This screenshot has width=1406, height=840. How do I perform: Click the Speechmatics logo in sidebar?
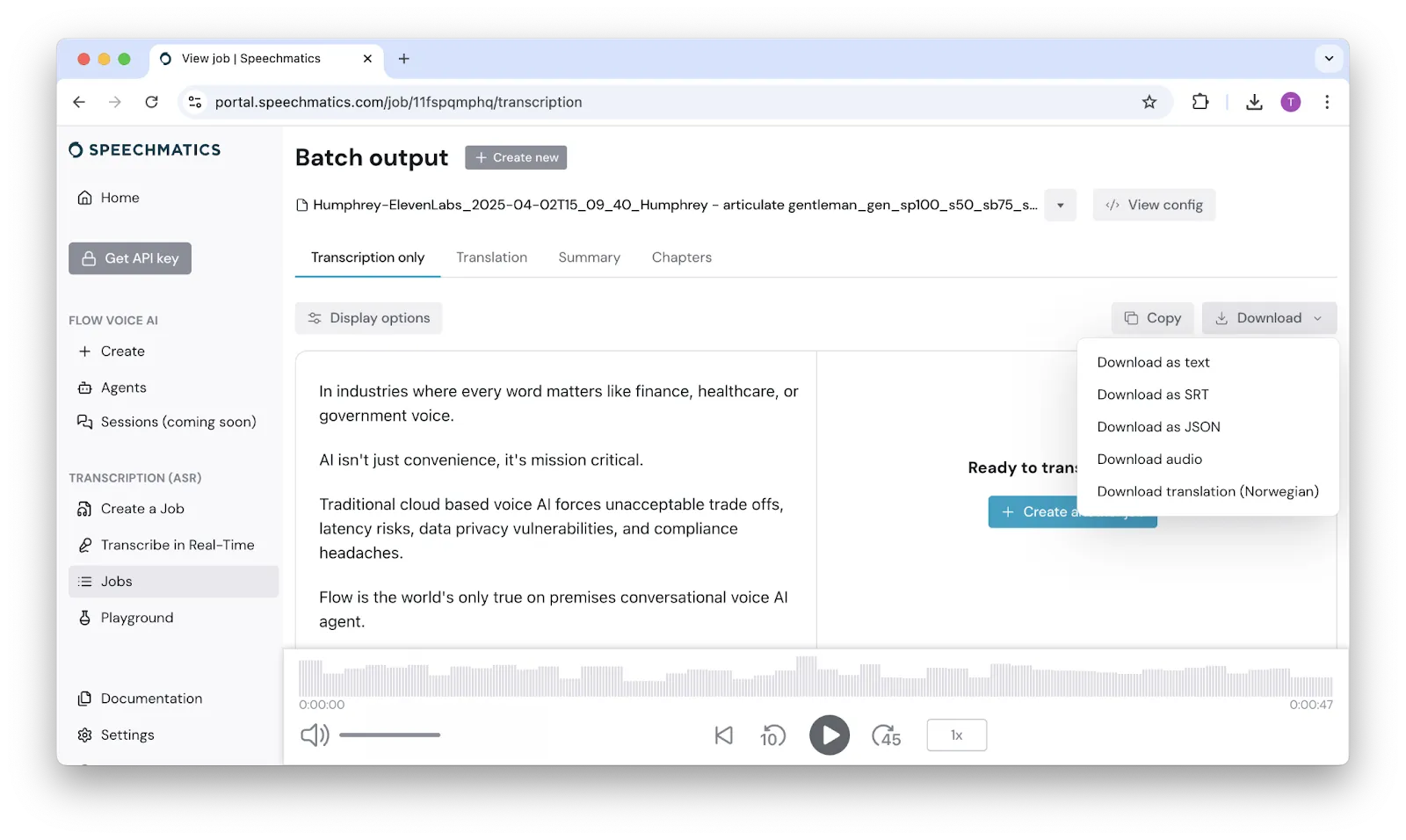click(x=145, y=150)
